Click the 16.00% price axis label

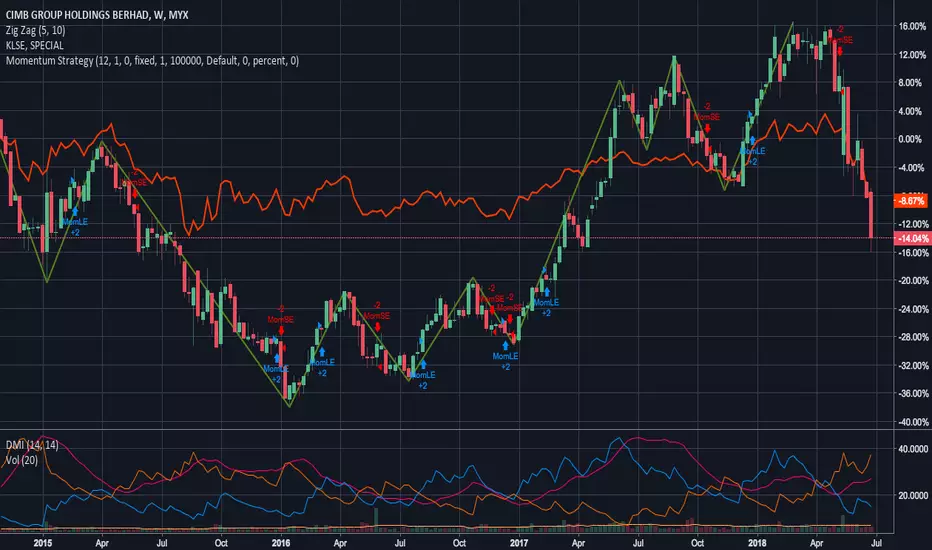pos(912,26)
